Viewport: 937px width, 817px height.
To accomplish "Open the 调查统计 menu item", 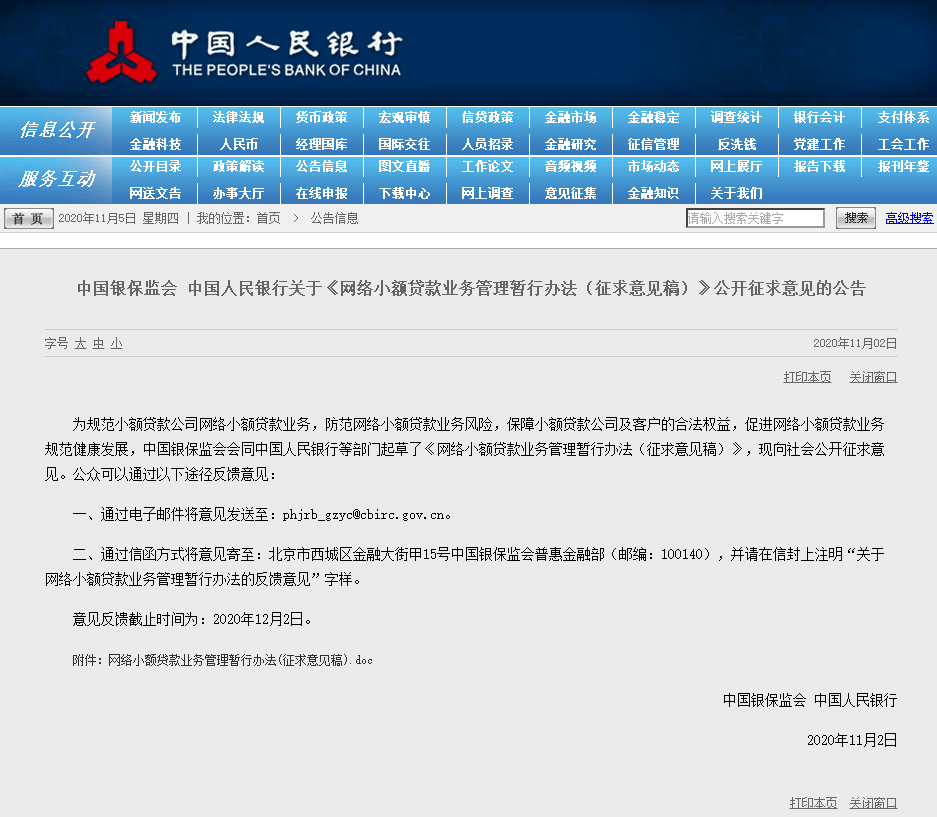I will point(737,117).
